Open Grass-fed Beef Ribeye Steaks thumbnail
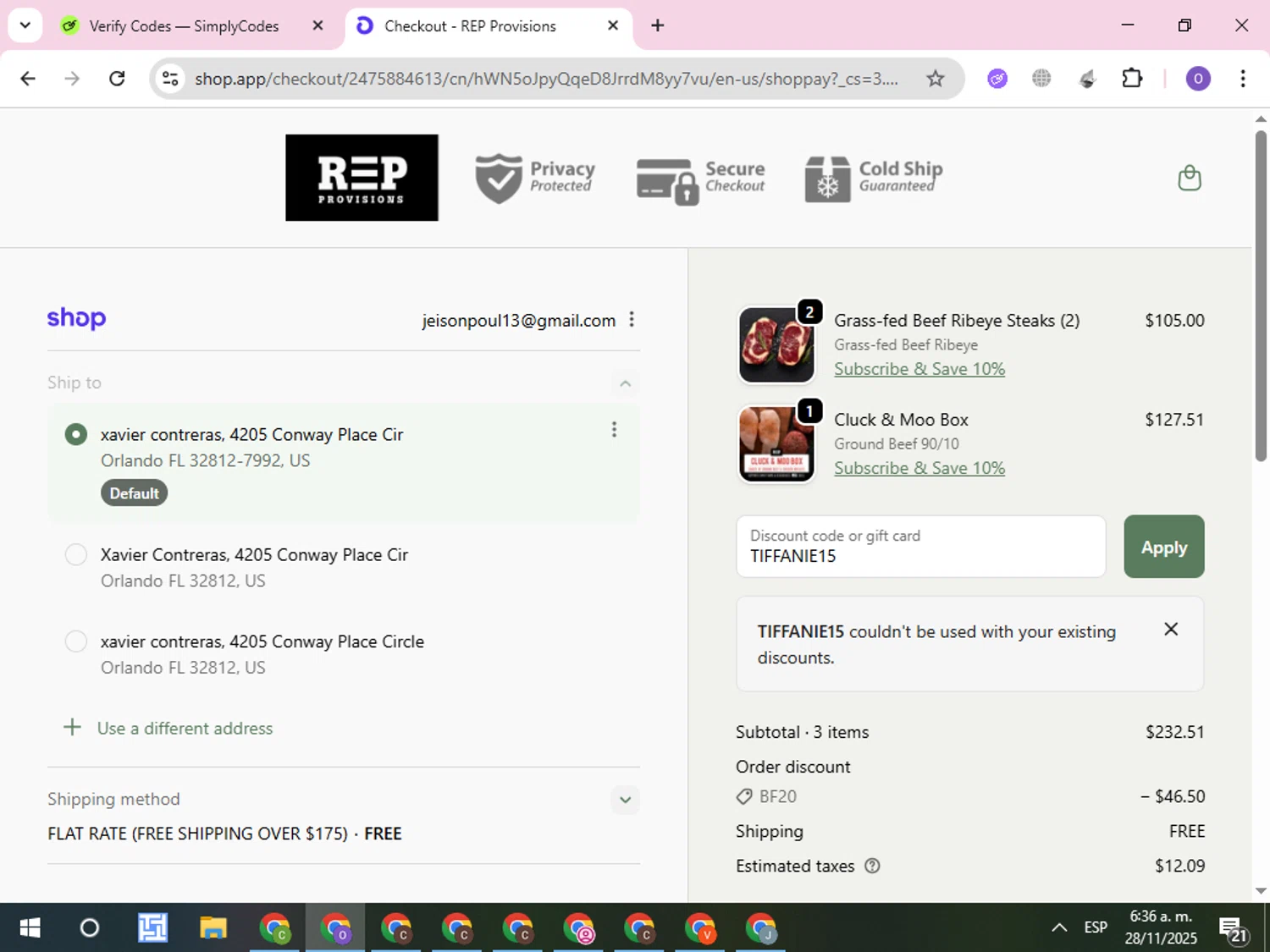The width and height of the screenshot is (1270, 952). 776,344
